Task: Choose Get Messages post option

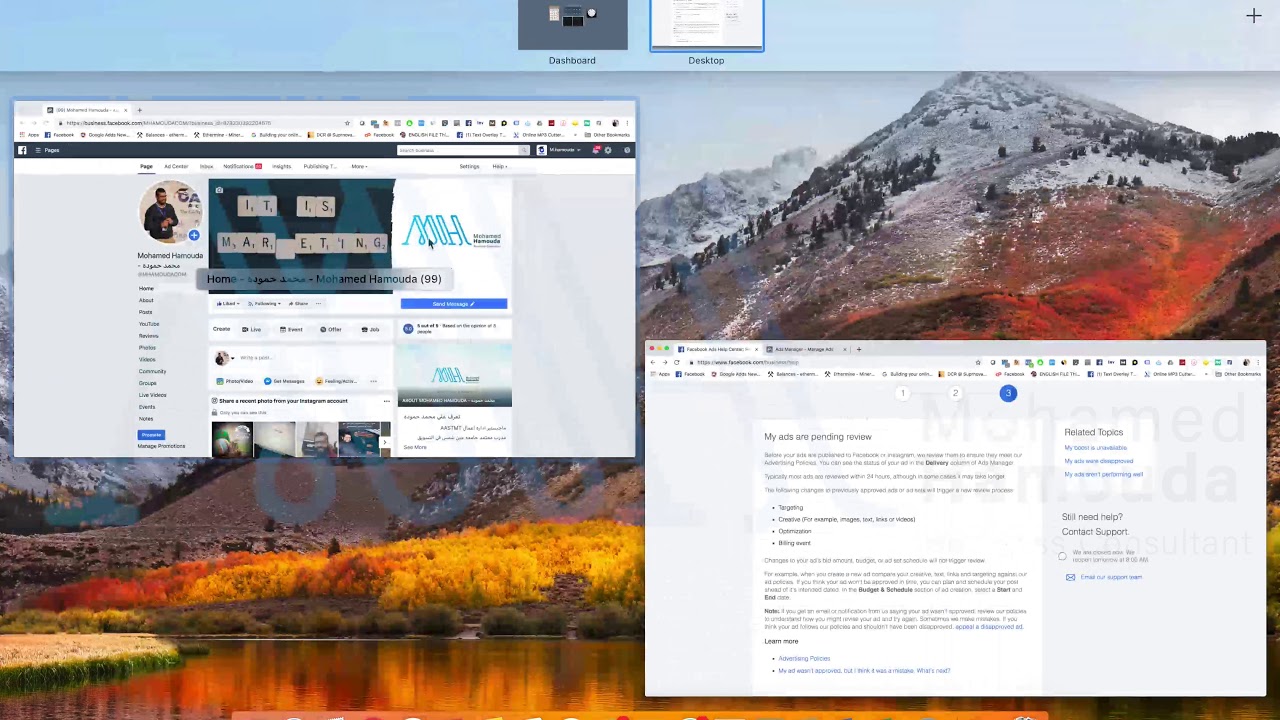Action: coord(284,381)
